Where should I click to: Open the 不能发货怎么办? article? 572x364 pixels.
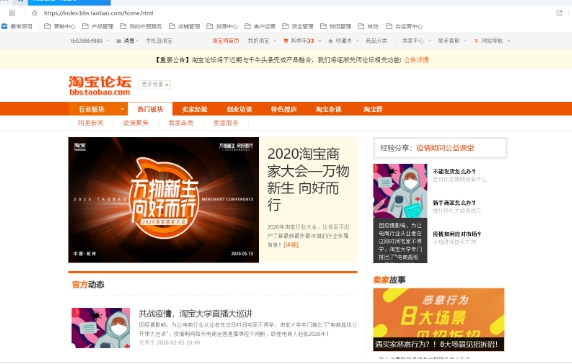[x=454, y=171]
